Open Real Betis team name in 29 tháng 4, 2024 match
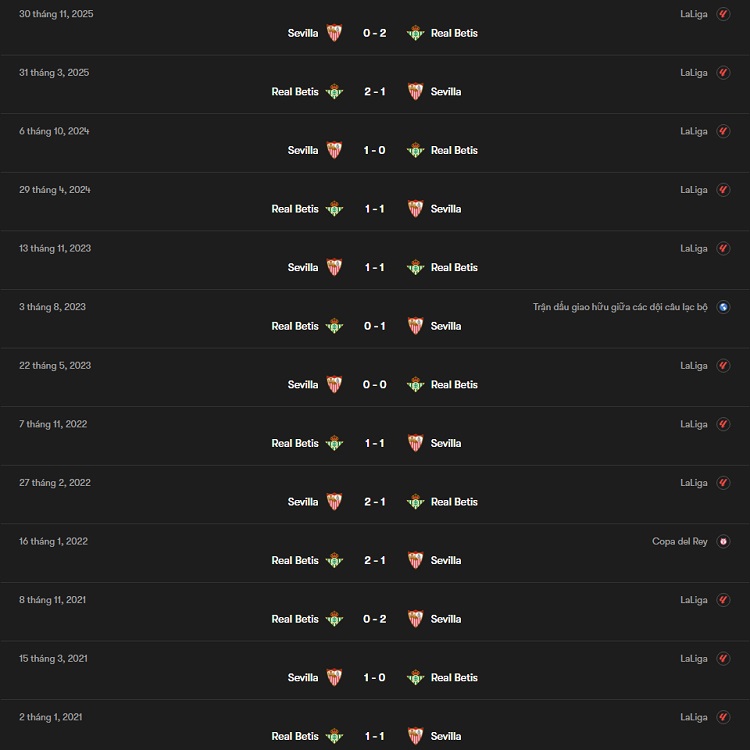 pyautogui.click(x=295, y=209)
